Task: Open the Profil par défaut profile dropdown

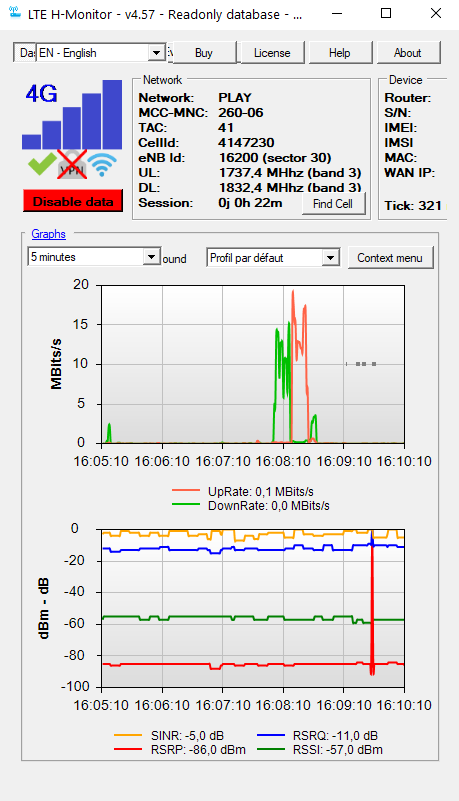Action: pyautogui.click(x=273, y=258)
